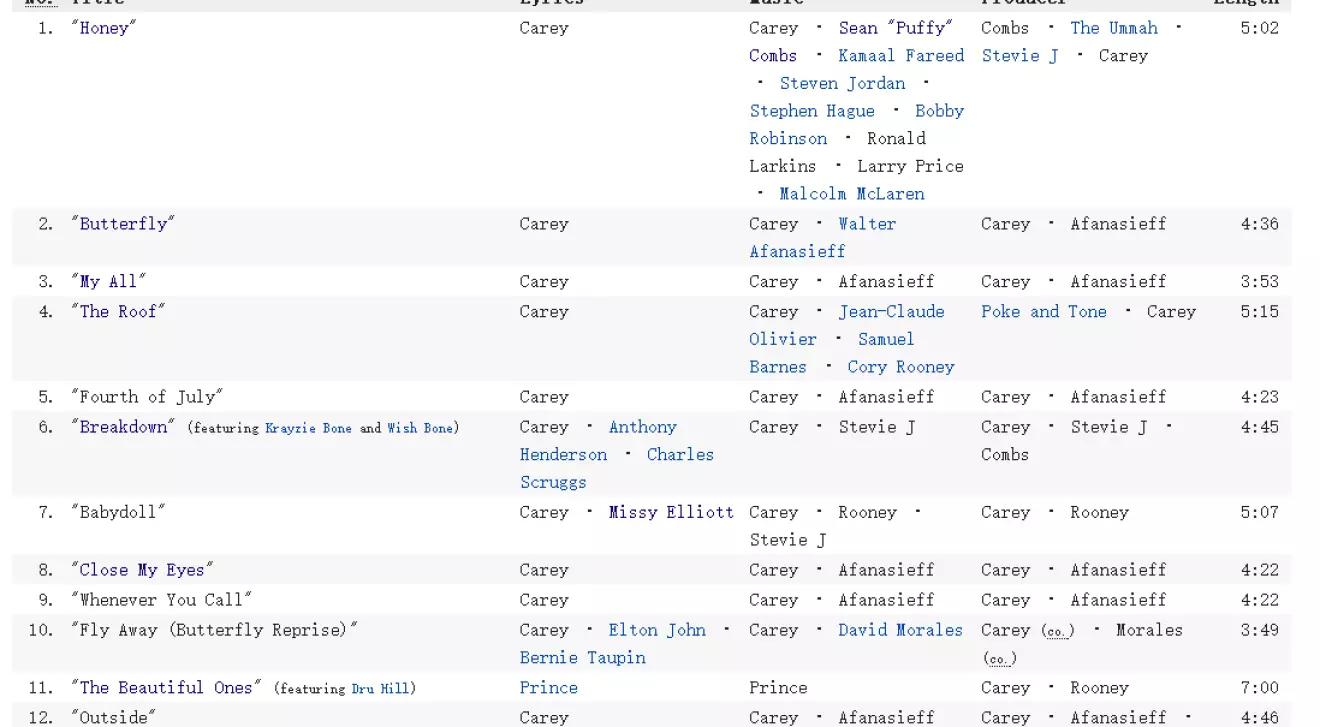Open "The Roof" song page
This screenshot has height=727, width=1320.
tap(118, 312)
